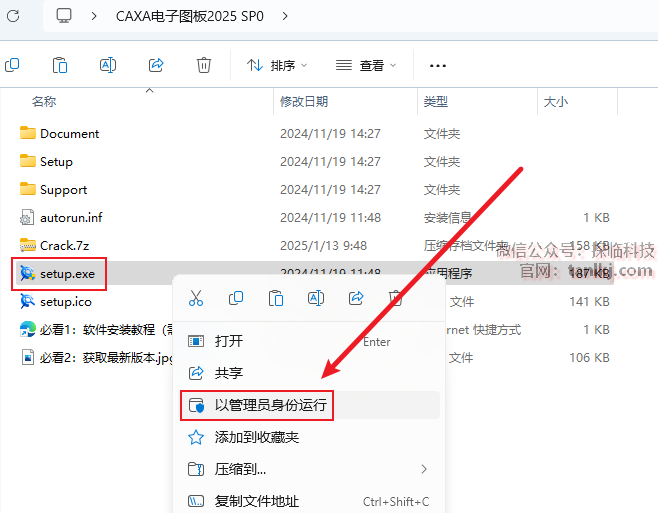Select 必看2：获取最新版本.jpg file
658x513 pixels.
tap(106, 358)
